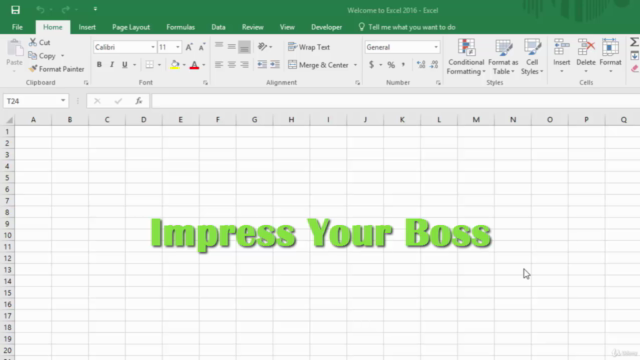Expand the Underline style dropdown arrow

point(134,64)
